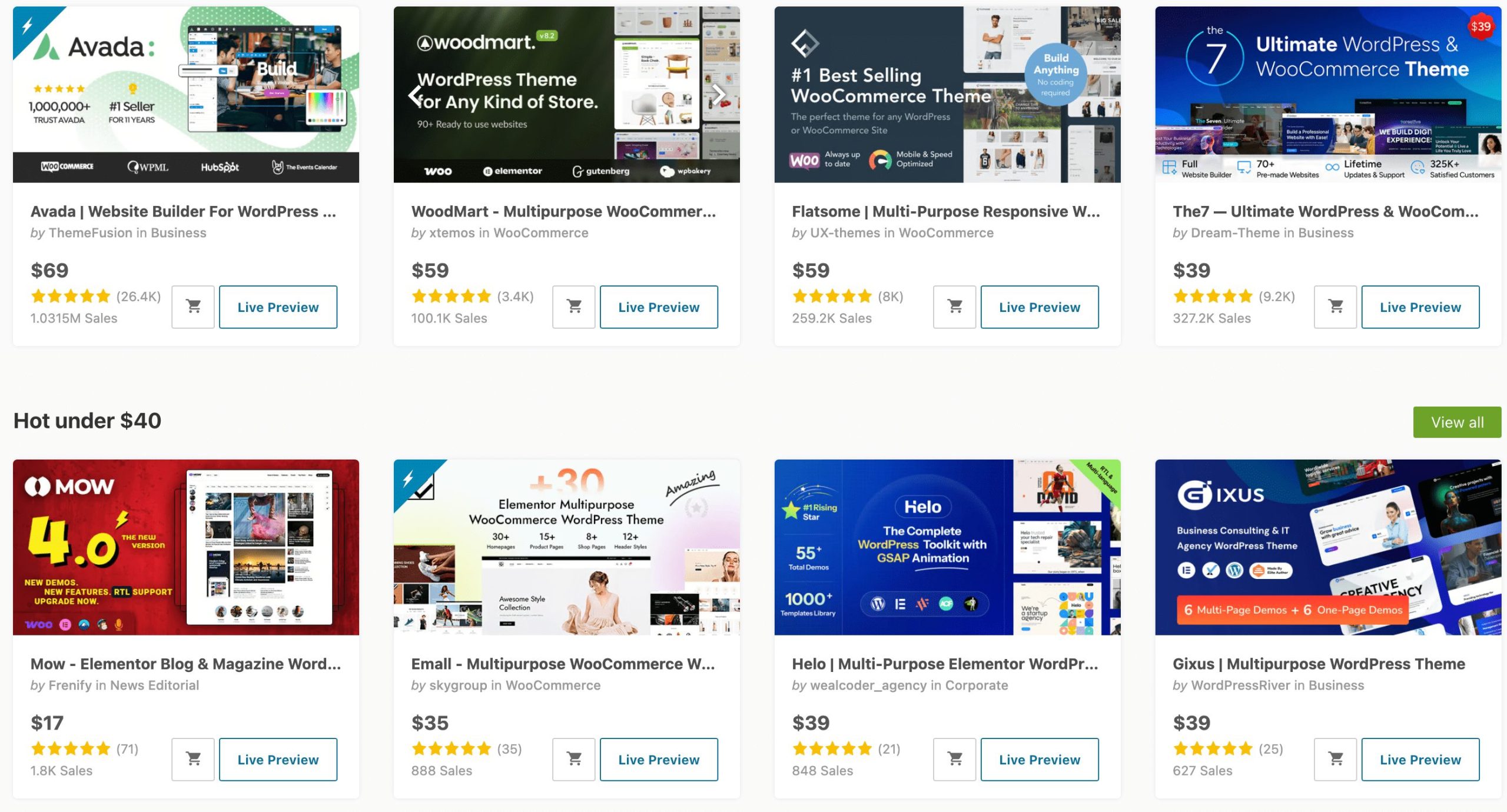Open Flatsome theme title link
Viewport: 1507px width, 812px height.
pos(945,211)
